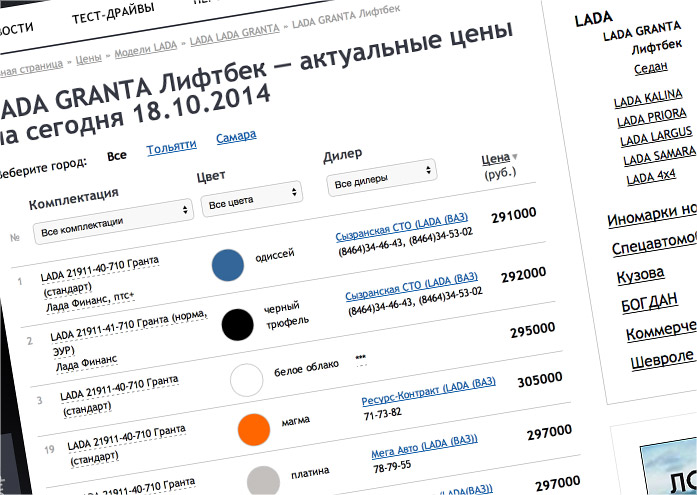The image size is (697, 495).
Task: Click the sidebar advertisement thumbnail
Action: [668, 468]
